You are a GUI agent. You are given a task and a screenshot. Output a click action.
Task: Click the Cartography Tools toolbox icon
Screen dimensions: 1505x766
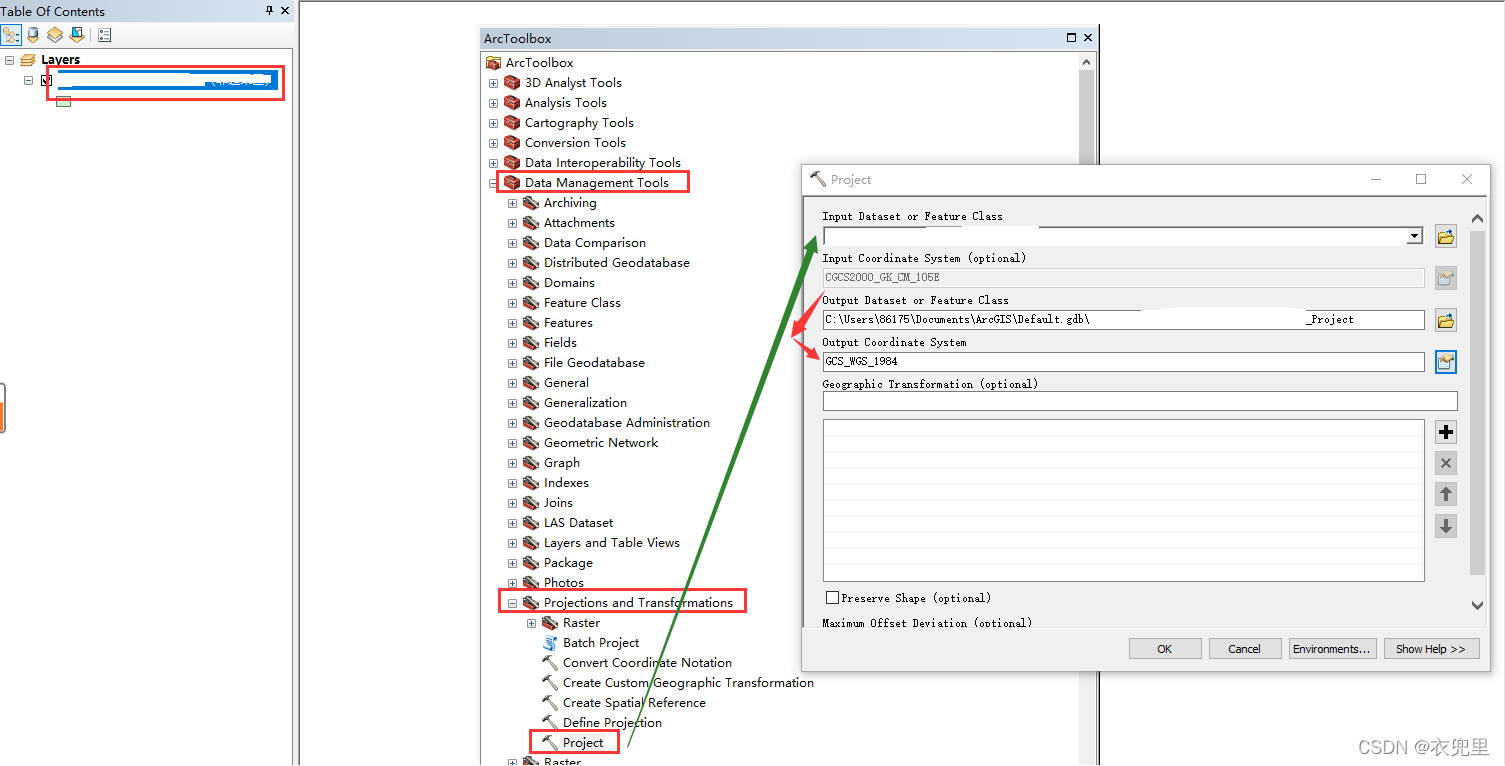click(512, 123)
